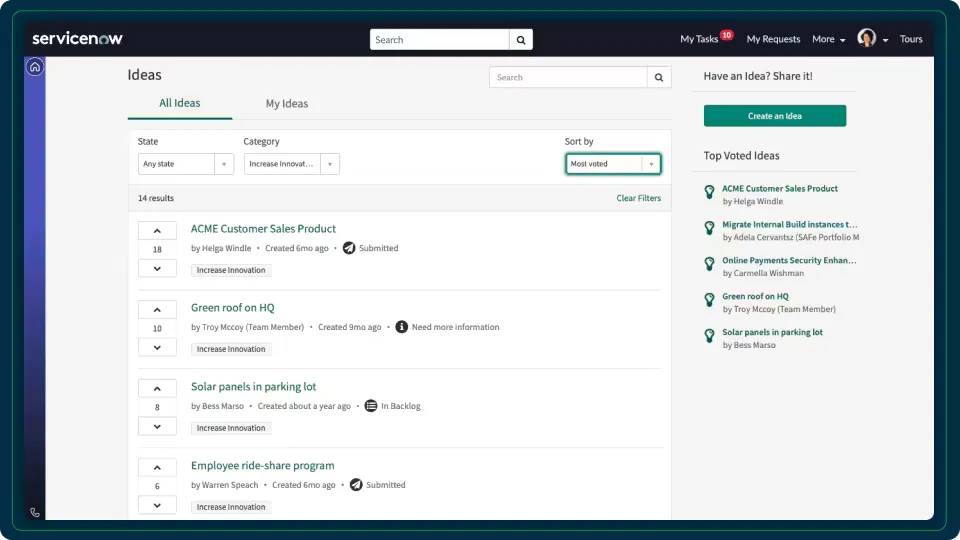Expand the More menu in header

click(828, 40)
